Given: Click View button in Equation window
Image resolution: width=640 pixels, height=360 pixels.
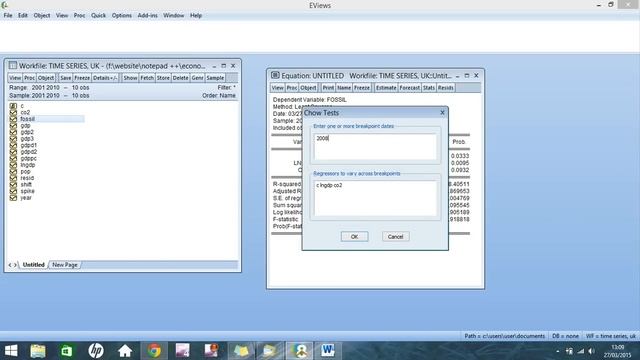Looking at the screenshot, I should point(278,88).
